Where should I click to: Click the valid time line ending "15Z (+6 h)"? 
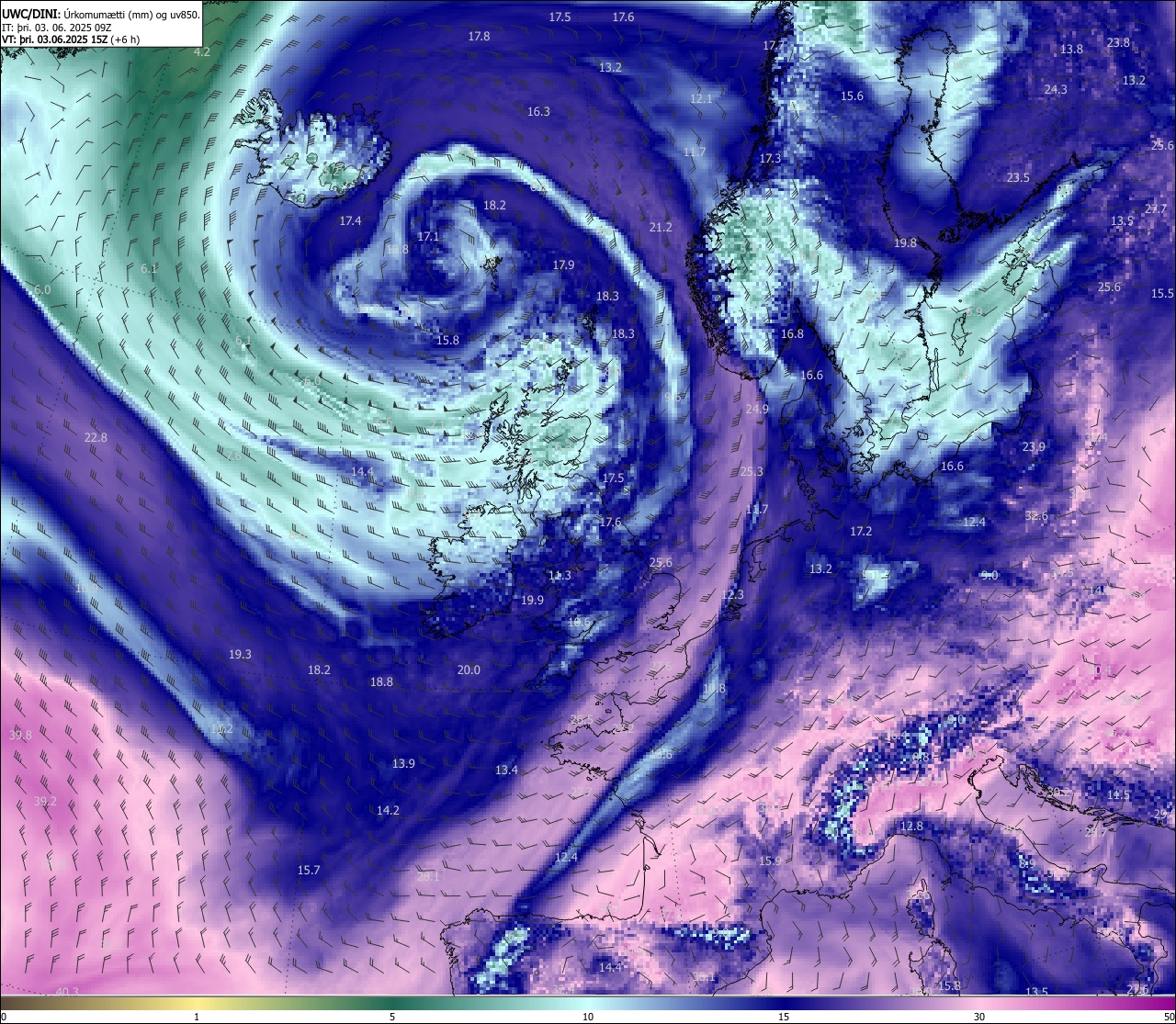click(70, 39)
